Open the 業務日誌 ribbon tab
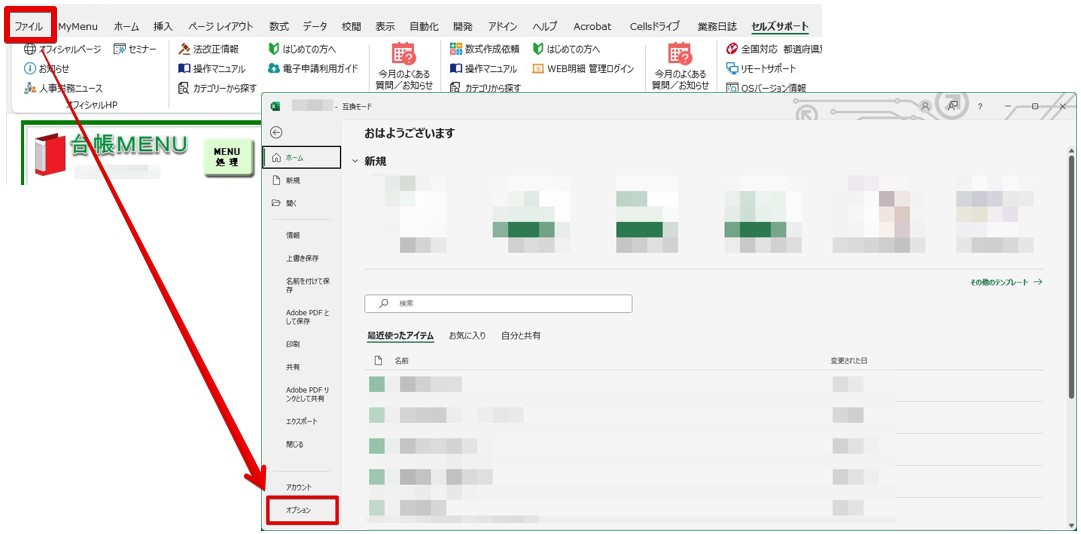1081x534 pixels. point(717,27)
